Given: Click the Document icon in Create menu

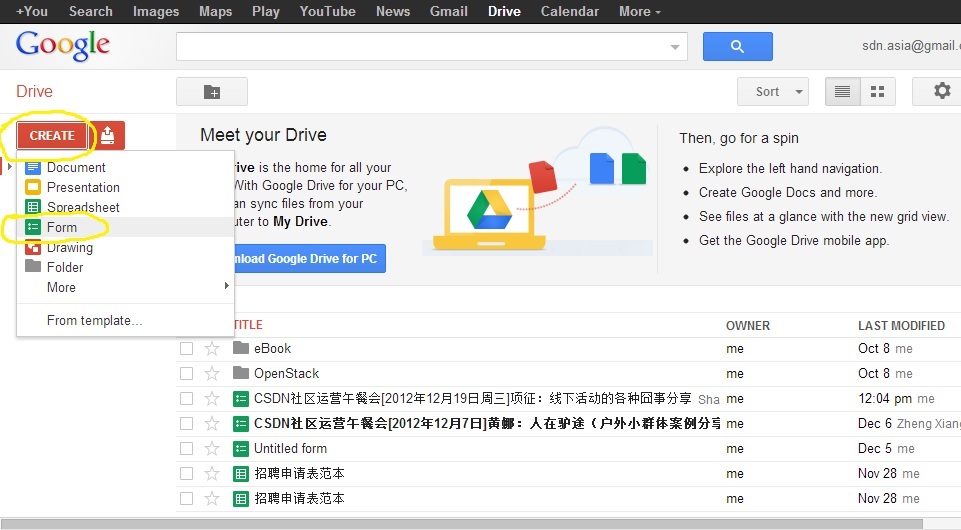Looking at the screenshot, I should [x=33, y=167].
